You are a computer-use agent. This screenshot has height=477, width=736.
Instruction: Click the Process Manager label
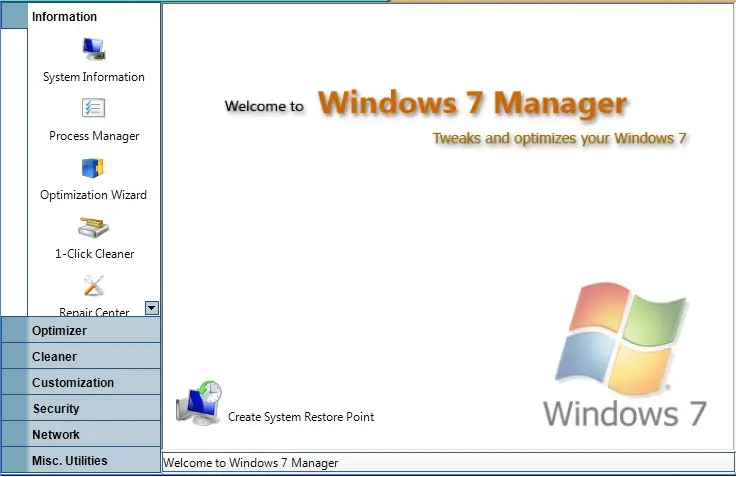(94, 136)
